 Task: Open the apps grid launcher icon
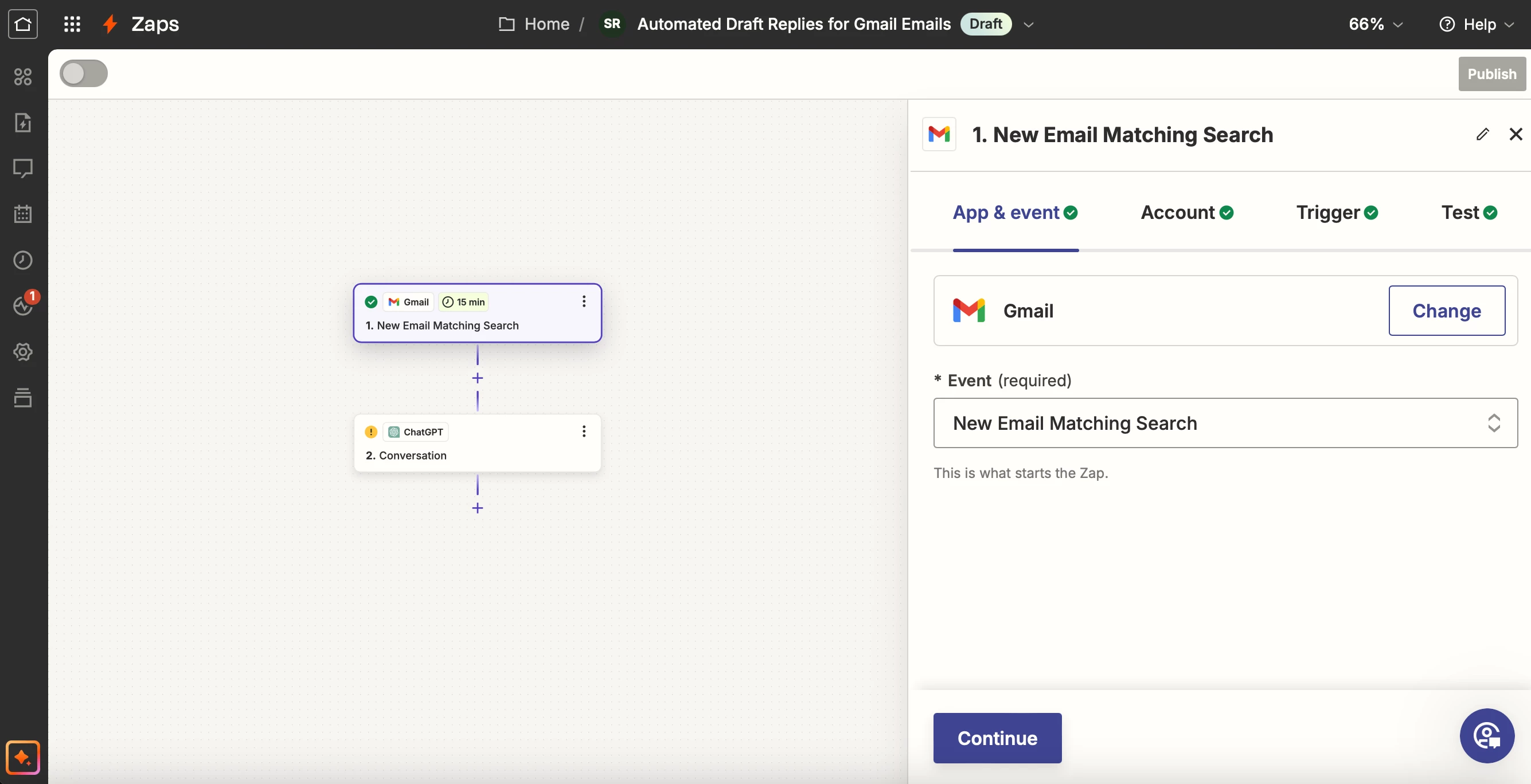tap(72, 23)
